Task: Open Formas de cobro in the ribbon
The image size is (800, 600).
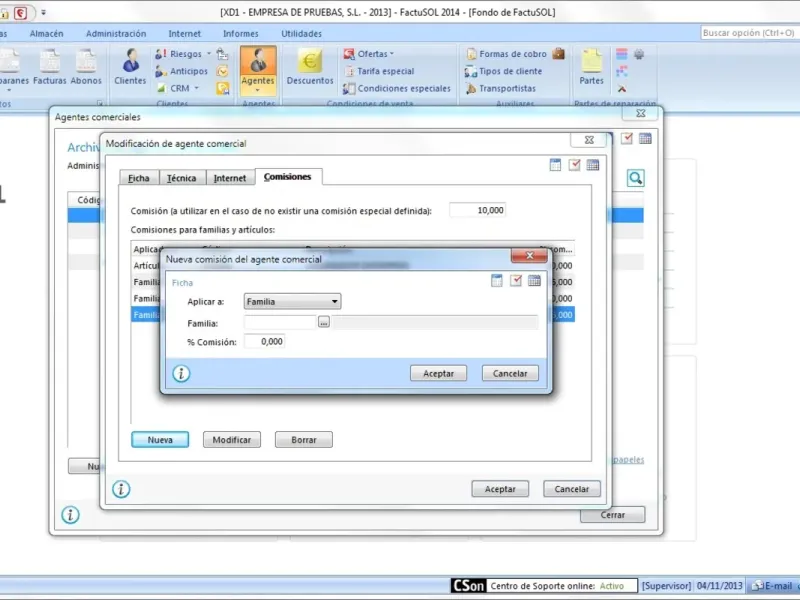Action: (506, 54)
